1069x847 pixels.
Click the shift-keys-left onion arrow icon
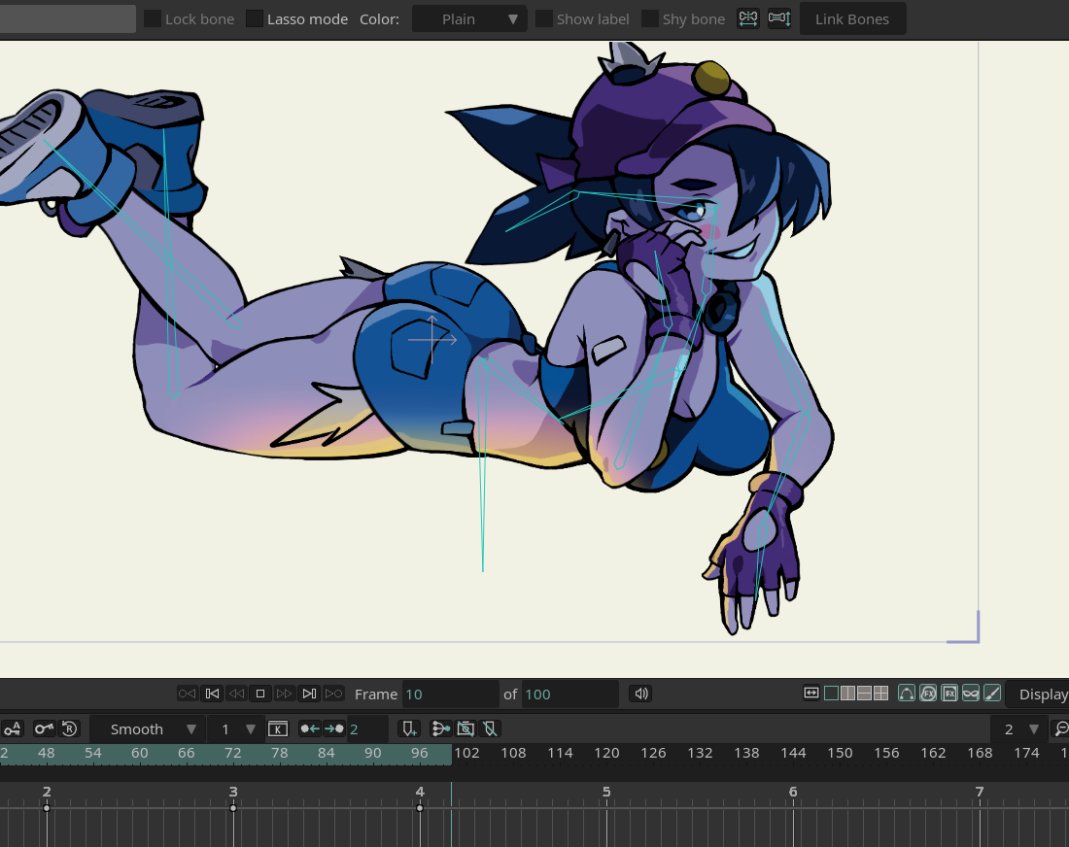[310, 729]
